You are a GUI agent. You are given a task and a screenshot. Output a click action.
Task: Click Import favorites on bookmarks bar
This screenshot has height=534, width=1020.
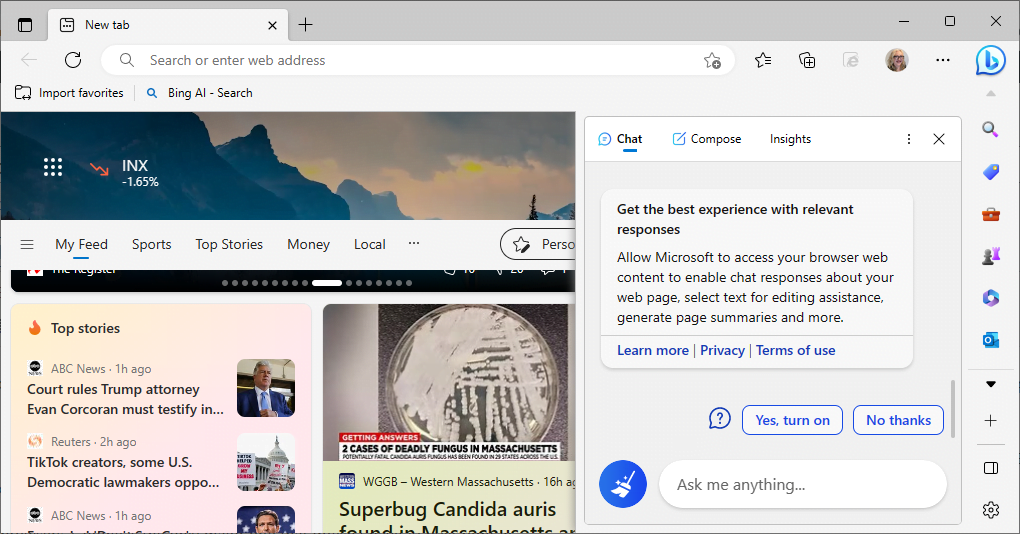(x=69, y=93)
